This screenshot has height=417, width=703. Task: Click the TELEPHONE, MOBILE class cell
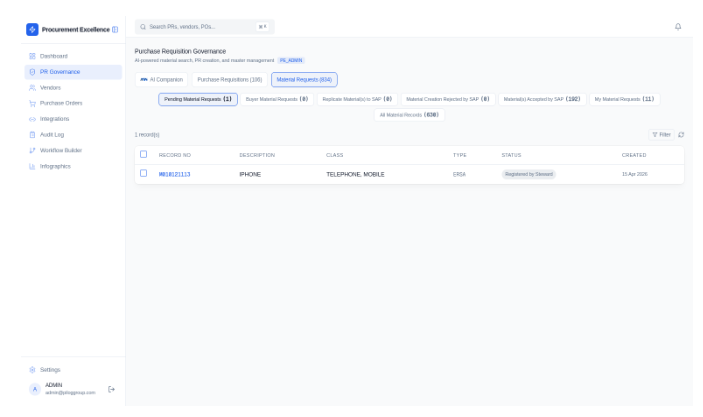coord(355,174)
